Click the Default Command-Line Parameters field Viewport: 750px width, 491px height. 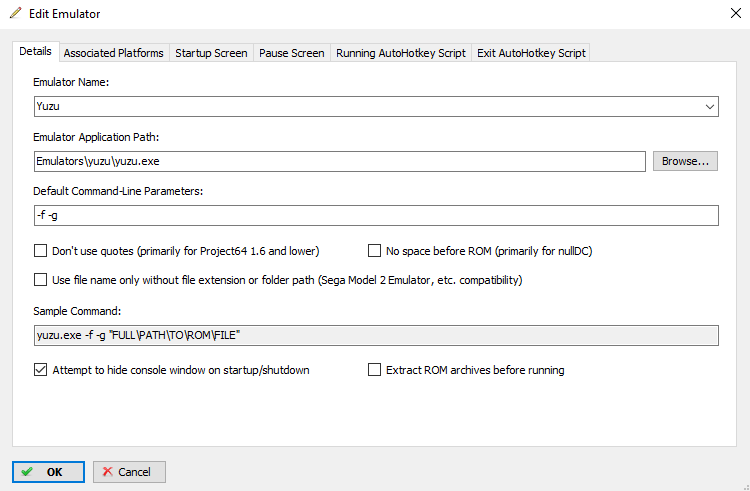pos(376,215)
